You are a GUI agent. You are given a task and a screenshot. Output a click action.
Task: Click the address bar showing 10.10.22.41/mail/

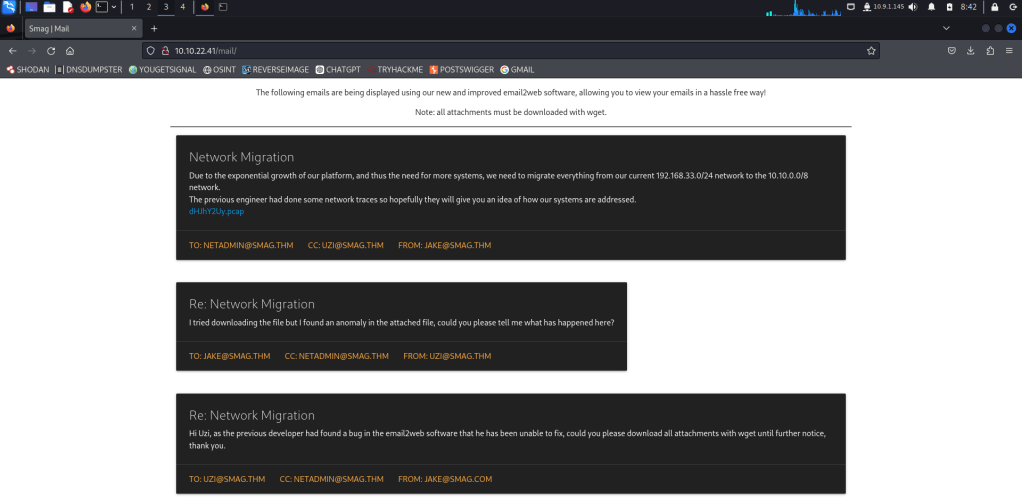(x=500, y=50)
